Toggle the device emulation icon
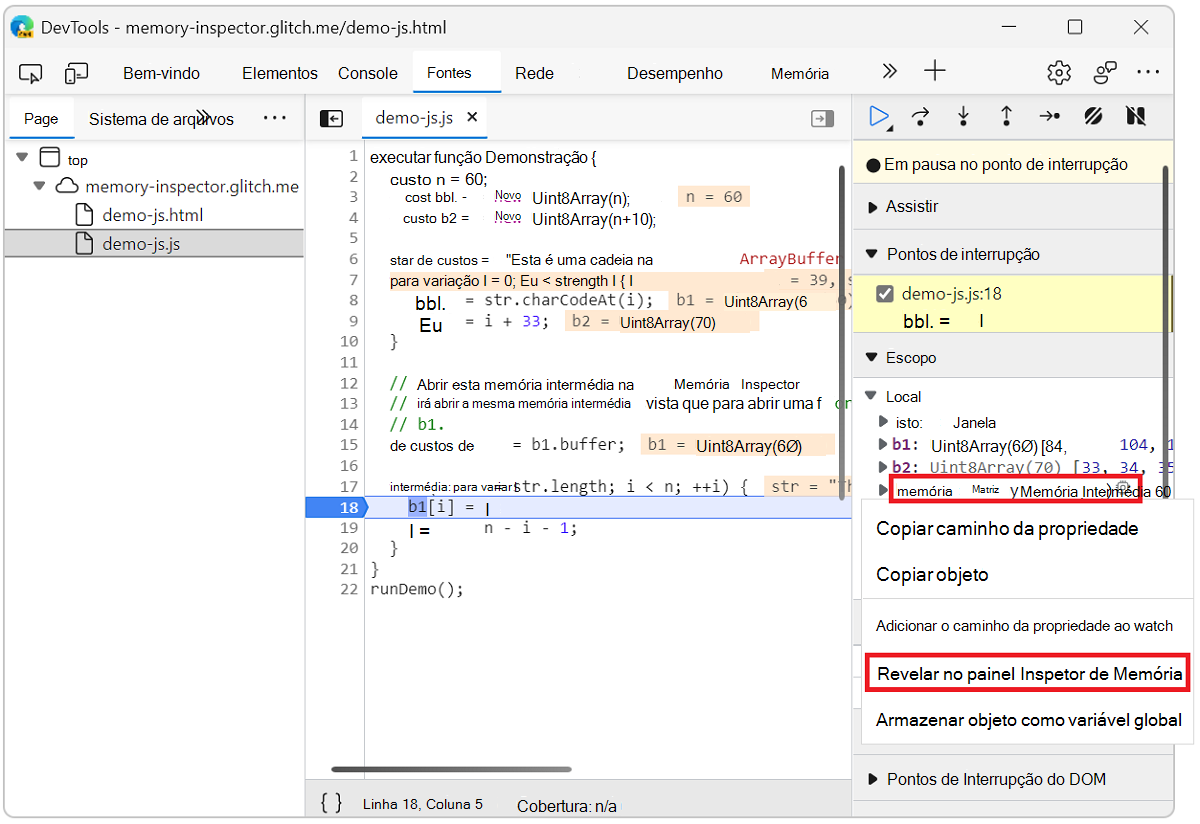 click(76, 73)
